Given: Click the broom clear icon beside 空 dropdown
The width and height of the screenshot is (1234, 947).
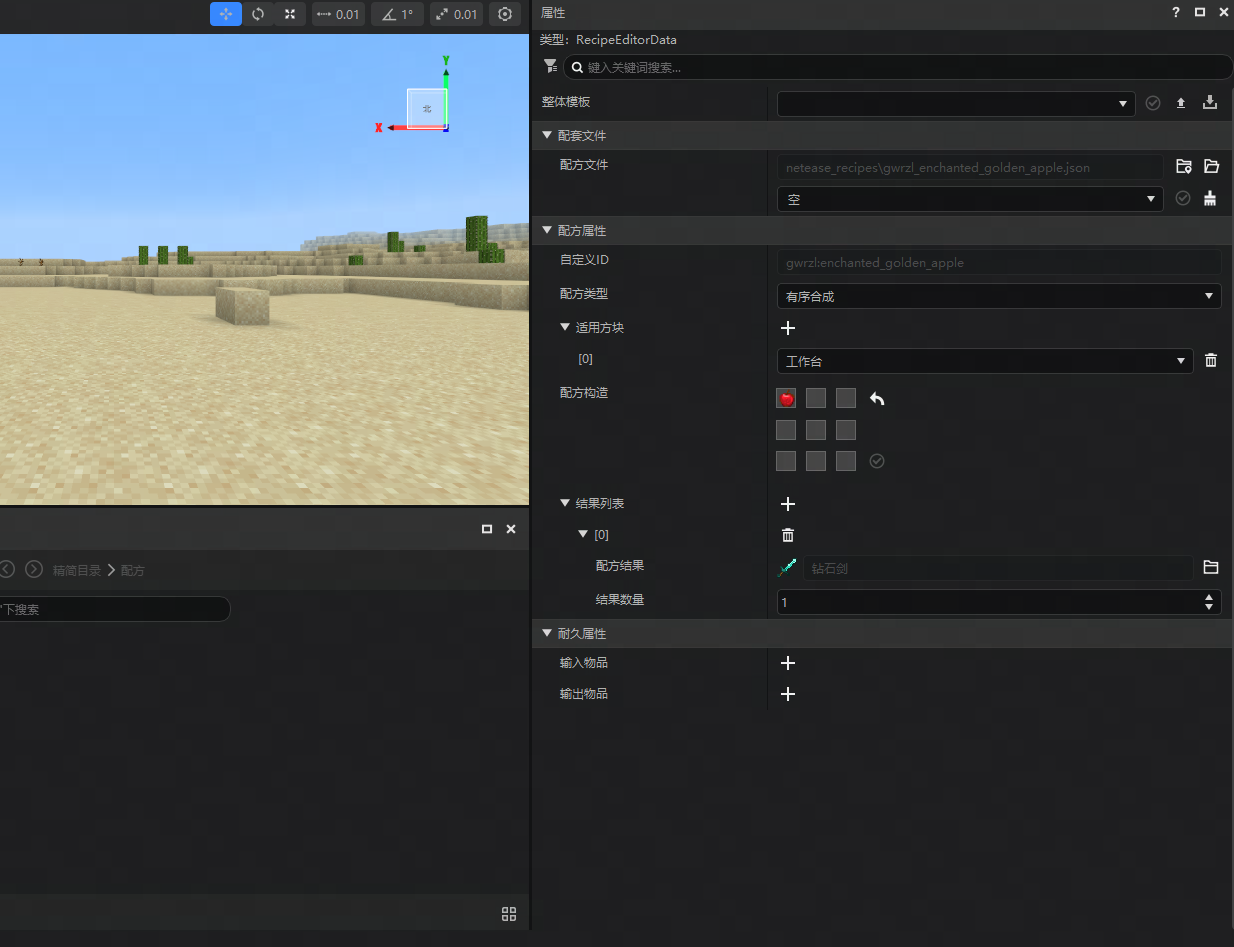Looking at the screenshot, I should pos(1210,199).
